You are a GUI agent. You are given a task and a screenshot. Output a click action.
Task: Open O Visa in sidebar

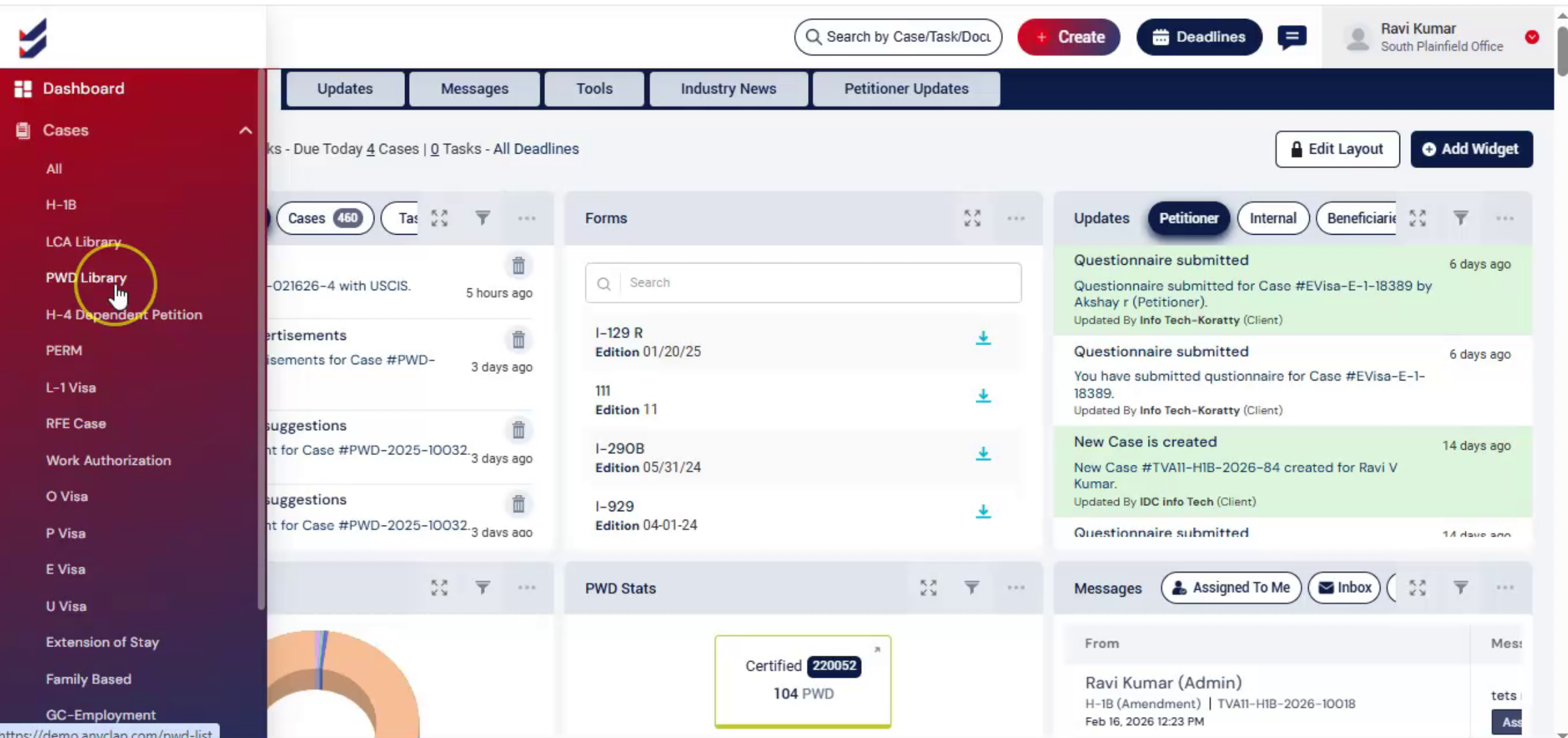coord(67,496)
